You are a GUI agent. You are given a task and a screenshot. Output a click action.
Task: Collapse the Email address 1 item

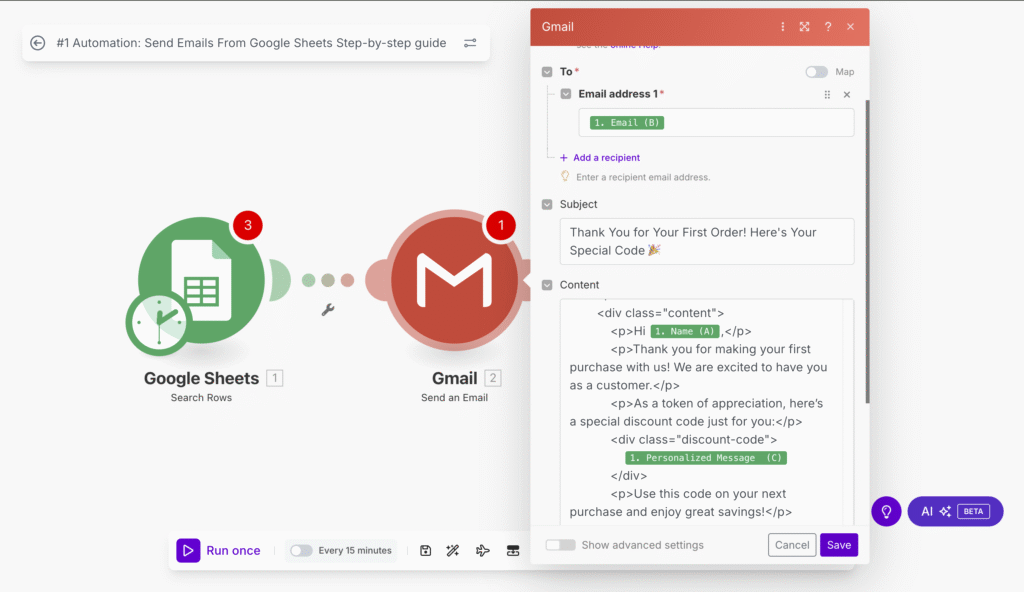pyautogui.click(x=566, y=94)
